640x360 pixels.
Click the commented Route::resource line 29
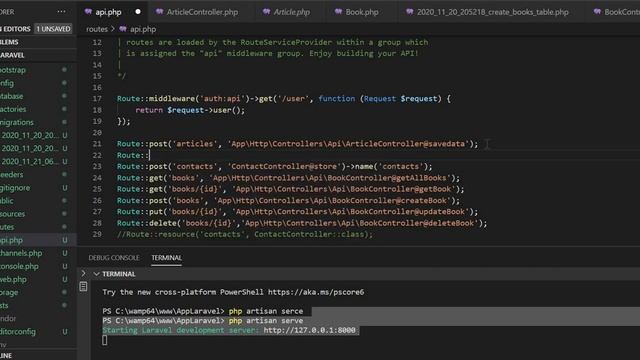(245, 234)
